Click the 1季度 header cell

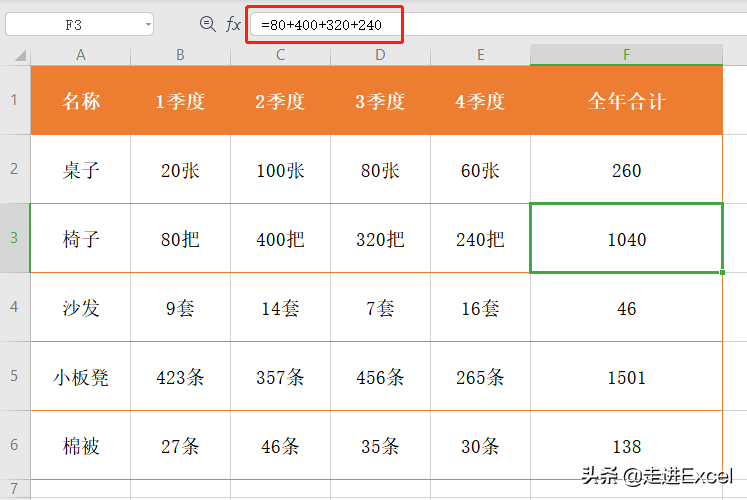[x=181, y=100]
